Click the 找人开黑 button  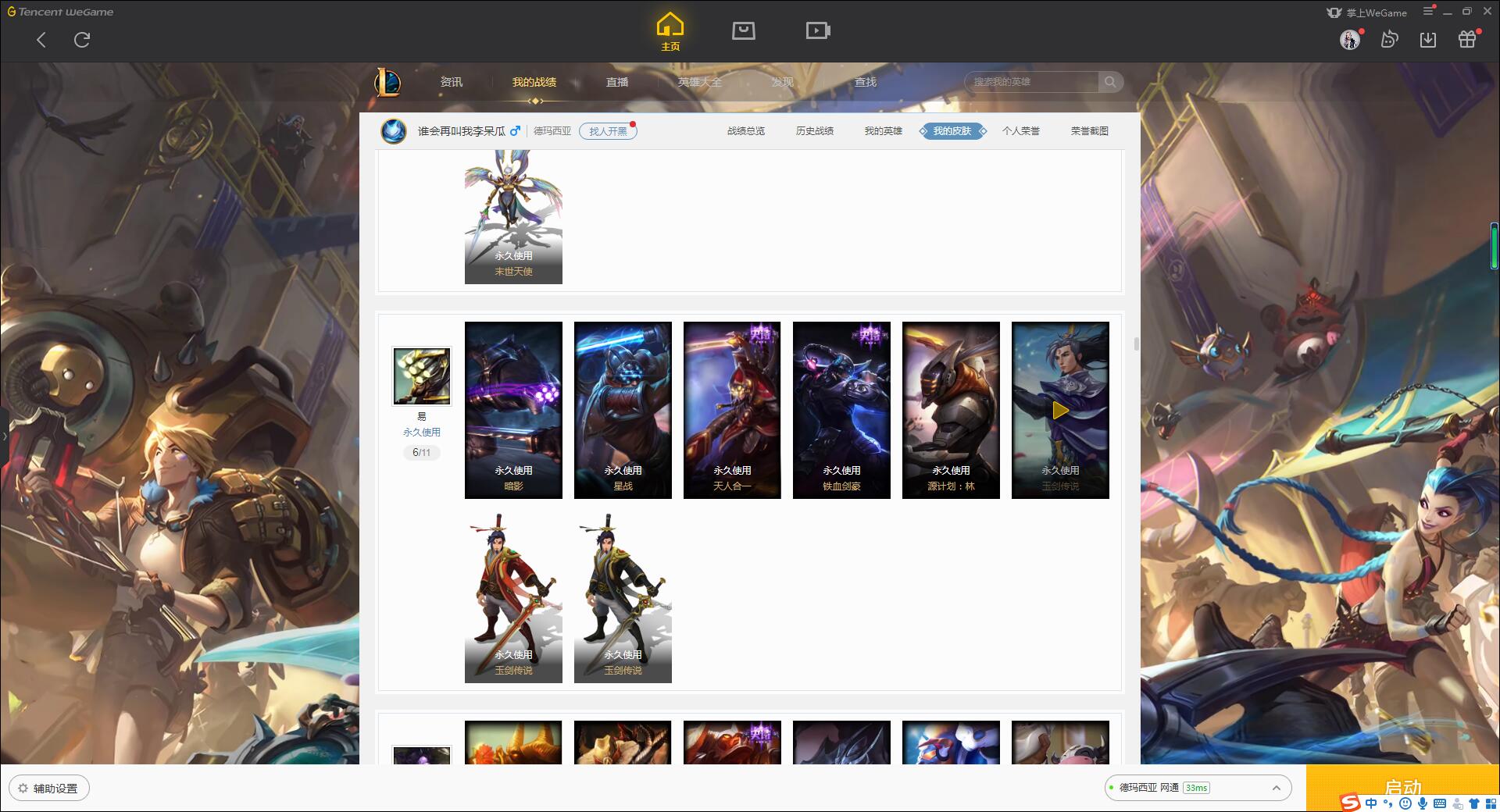[x=608, y=131]
